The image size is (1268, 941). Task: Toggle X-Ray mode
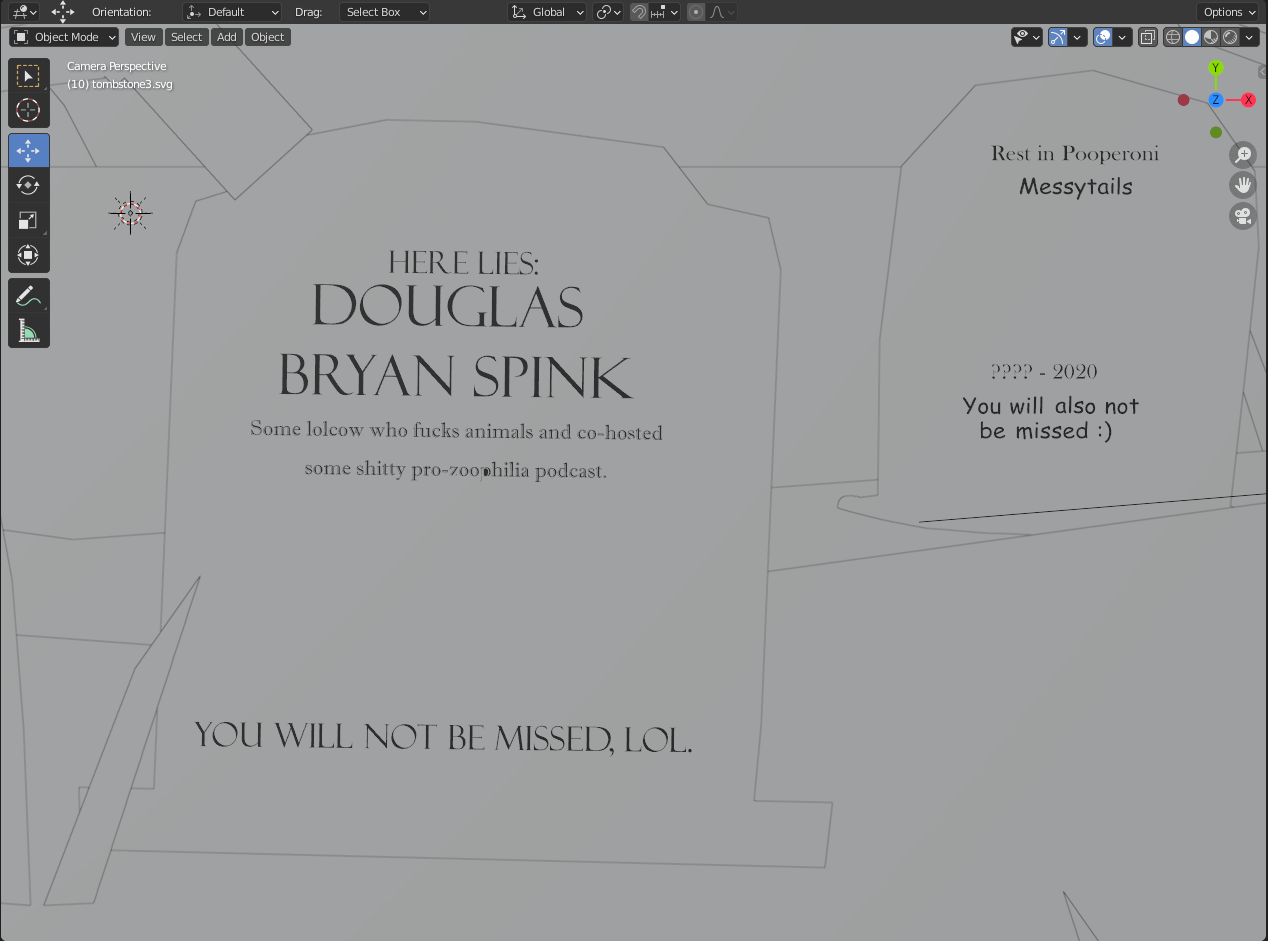pyautogui.click(x=1148, y=37)
